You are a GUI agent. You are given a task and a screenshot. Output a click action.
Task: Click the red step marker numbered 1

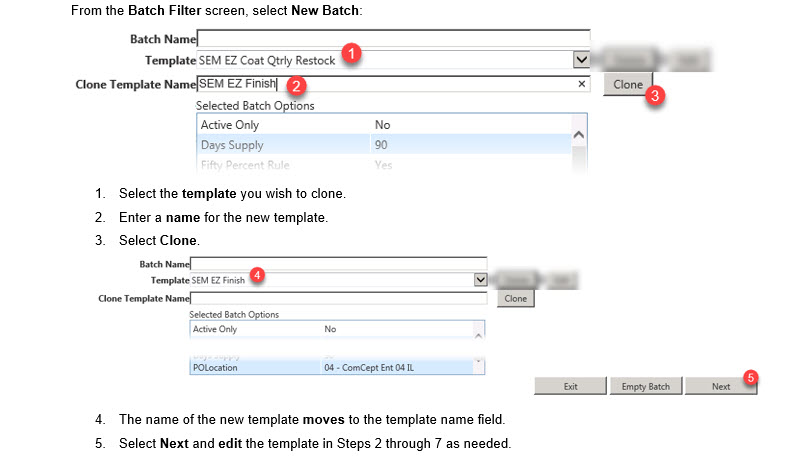click(351, 55)
